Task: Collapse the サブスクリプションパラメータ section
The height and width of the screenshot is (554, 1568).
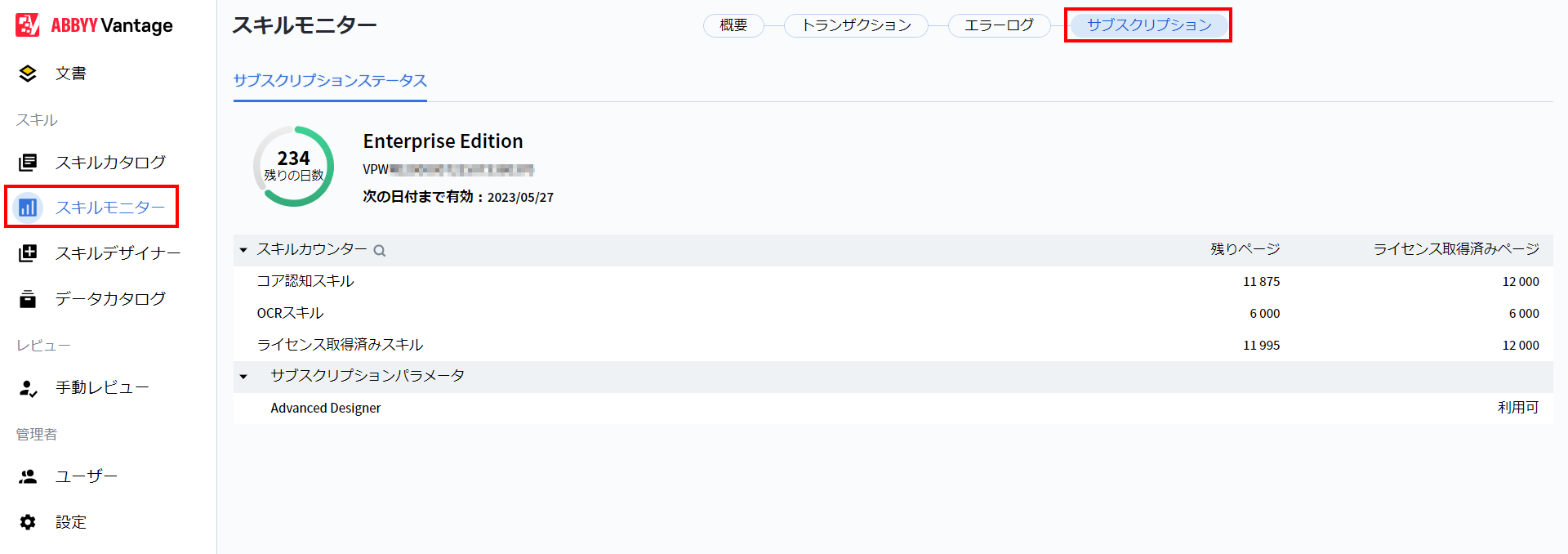Action: 243,377
